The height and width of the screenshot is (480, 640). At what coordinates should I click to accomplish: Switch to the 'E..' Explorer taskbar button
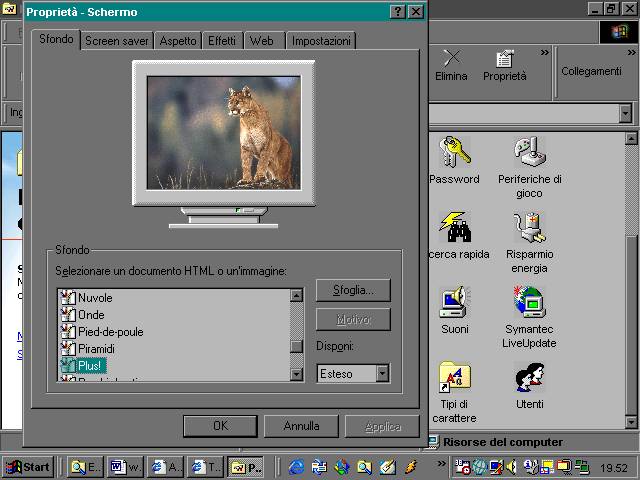tap(85, 467)
